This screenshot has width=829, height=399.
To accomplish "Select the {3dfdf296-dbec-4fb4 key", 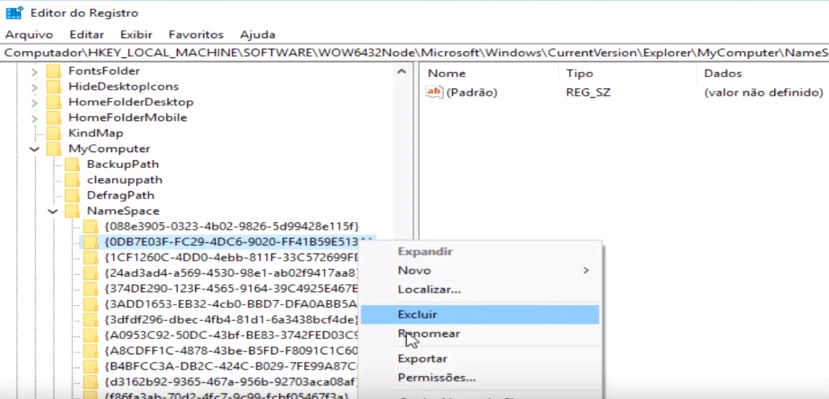I will pos(231,320).
